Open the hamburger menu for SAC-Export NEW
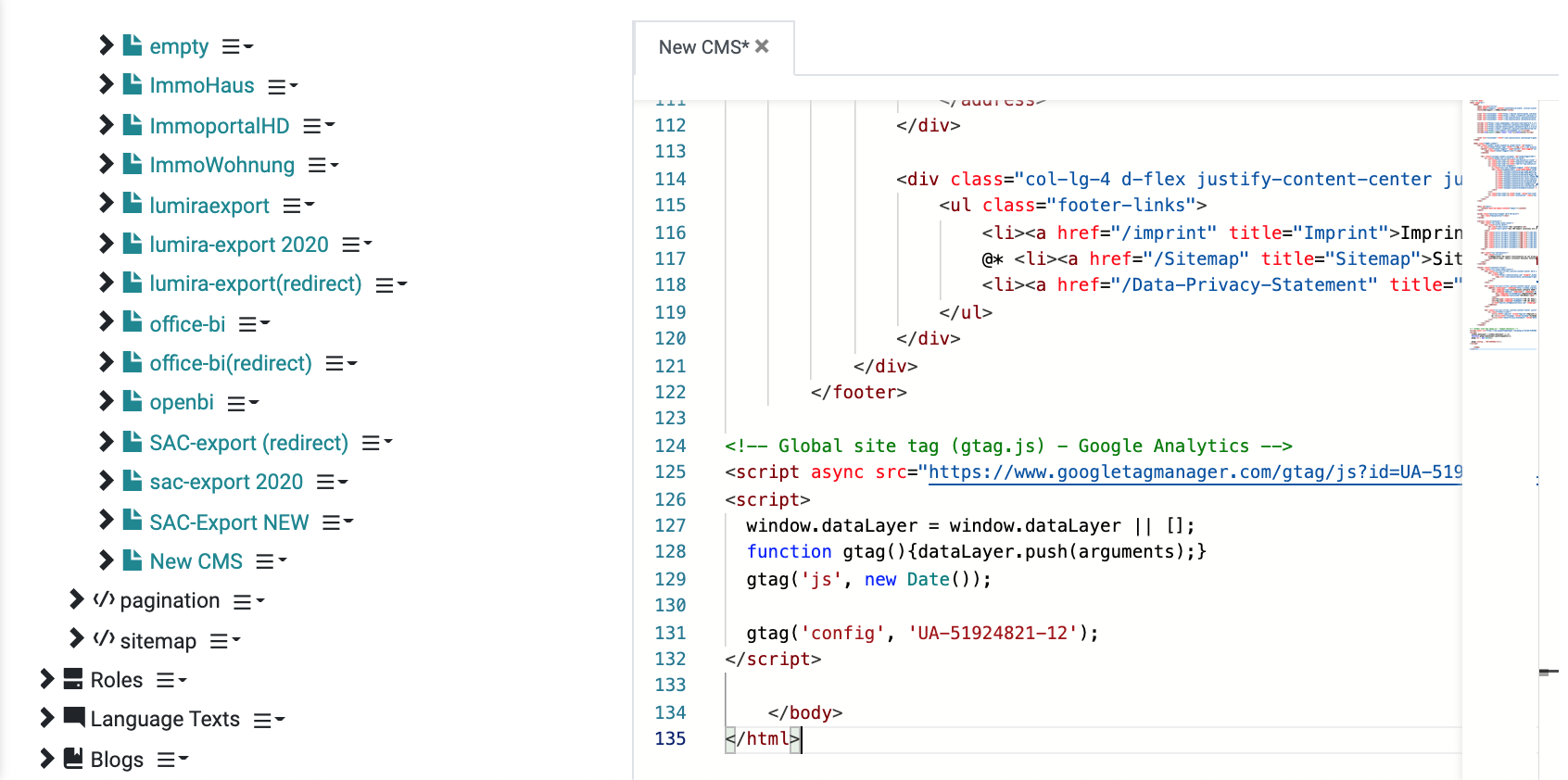Viewport: 1568px width, 780px height. (337, 522)
